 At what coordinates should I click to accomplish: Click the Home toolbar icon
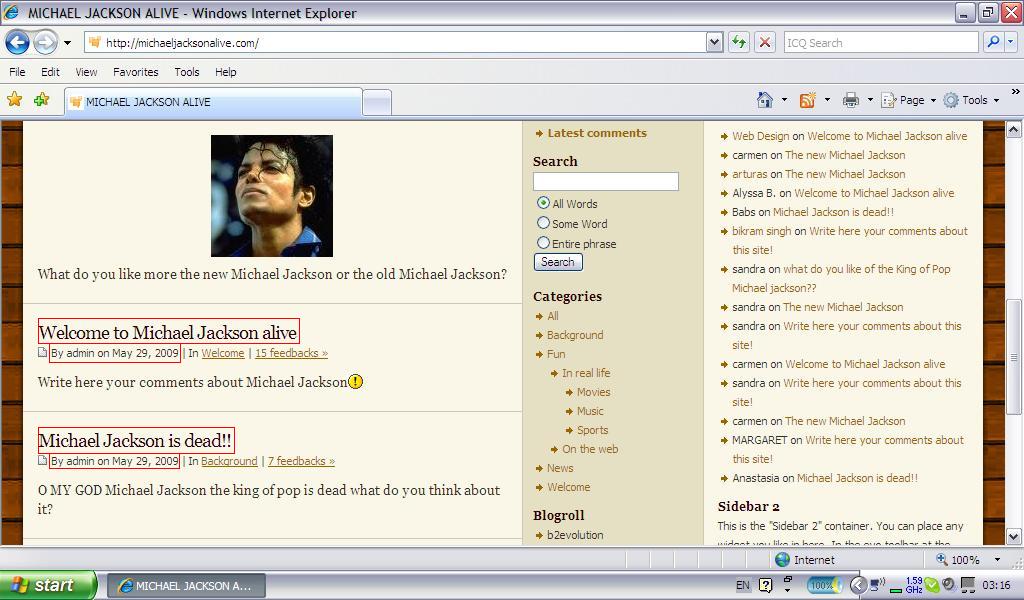[x=765, y=100]
